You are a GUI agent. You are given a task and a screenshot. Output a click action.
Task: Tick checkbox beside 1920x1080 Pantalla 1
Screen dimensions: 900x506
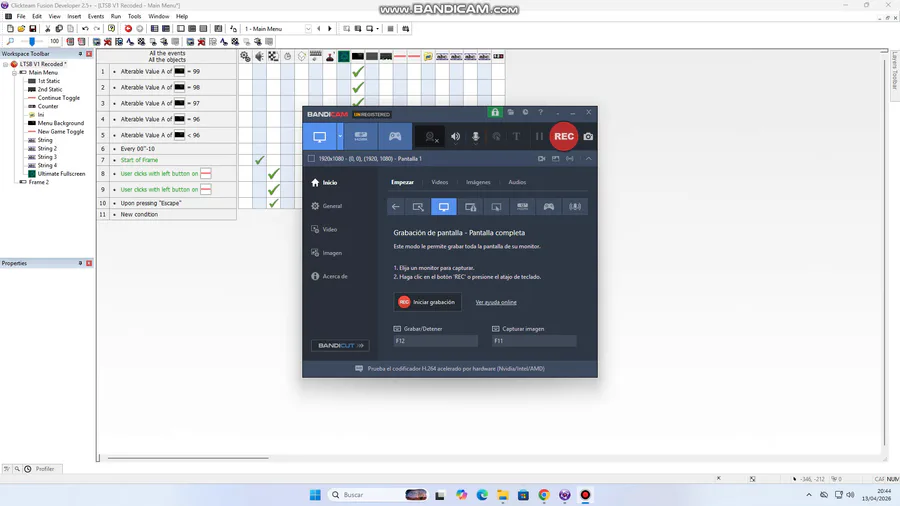coord(311,158)
